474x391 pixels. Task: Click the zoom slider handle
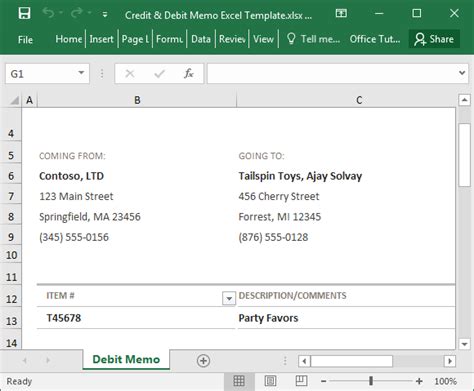(371, 381)
